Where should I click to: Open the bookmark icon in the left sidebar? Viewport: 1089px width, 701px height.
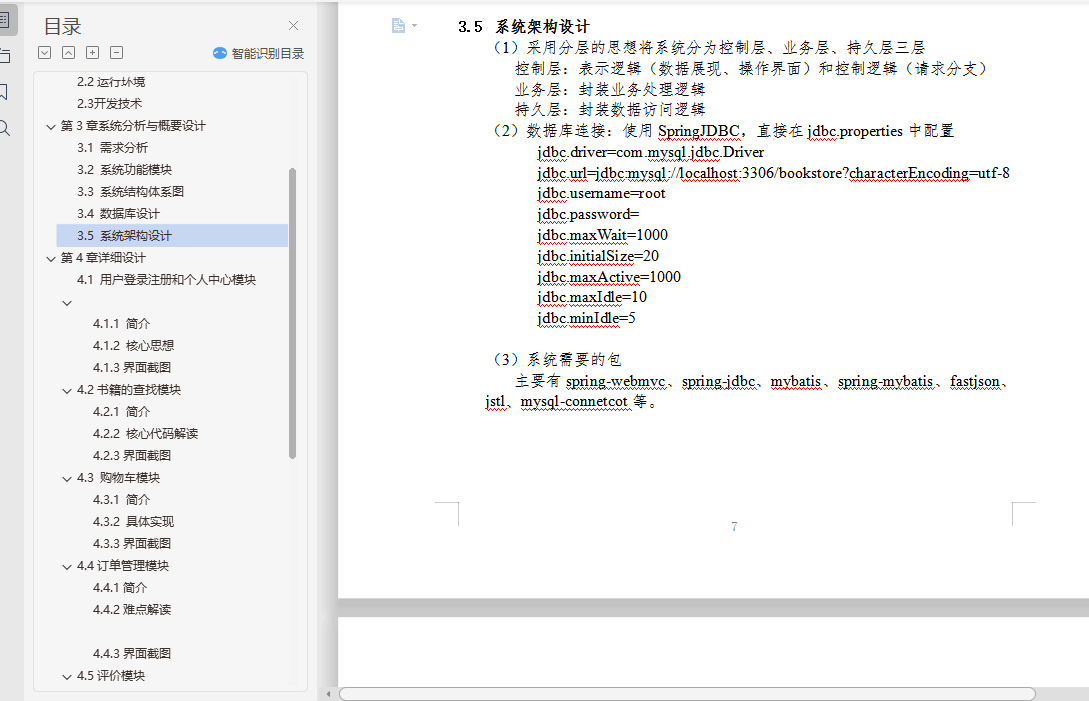pyautogui.click(x=4, y=92)
